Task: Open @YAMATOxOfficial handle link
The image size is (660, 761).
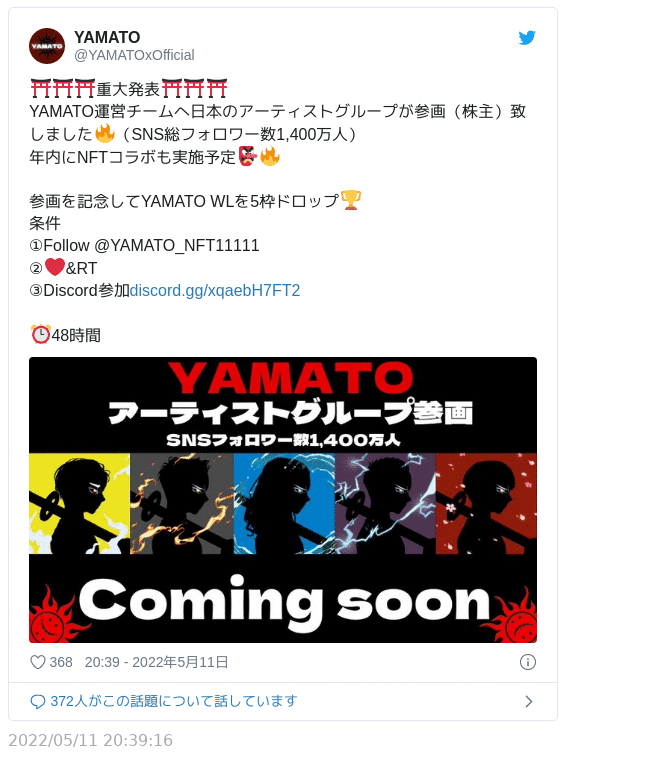Action: [x=134, y=55]
